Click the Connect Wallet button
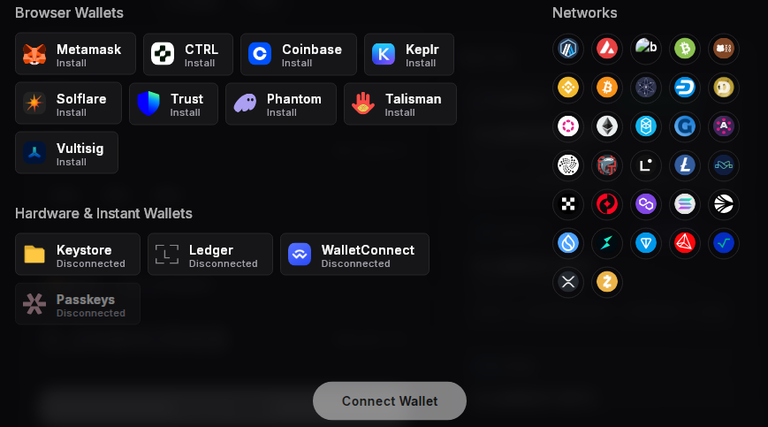This screenshot has height=427, width=768. [389, 401]
